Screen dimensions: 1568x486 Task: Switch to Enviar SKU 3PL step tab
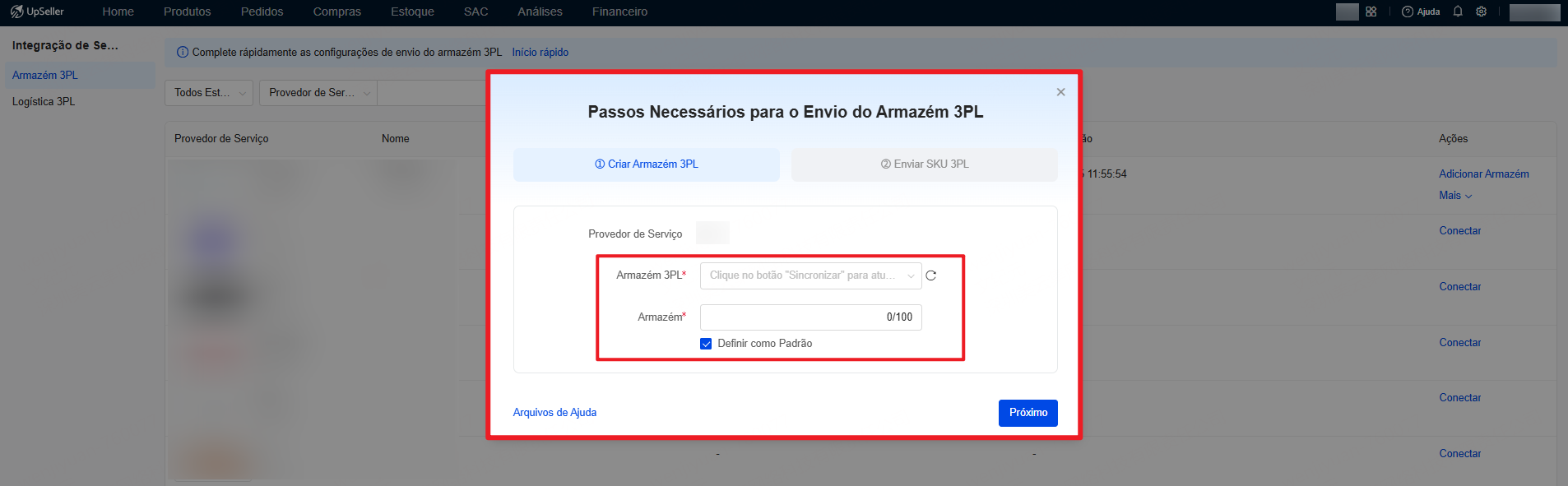[925, 164]
